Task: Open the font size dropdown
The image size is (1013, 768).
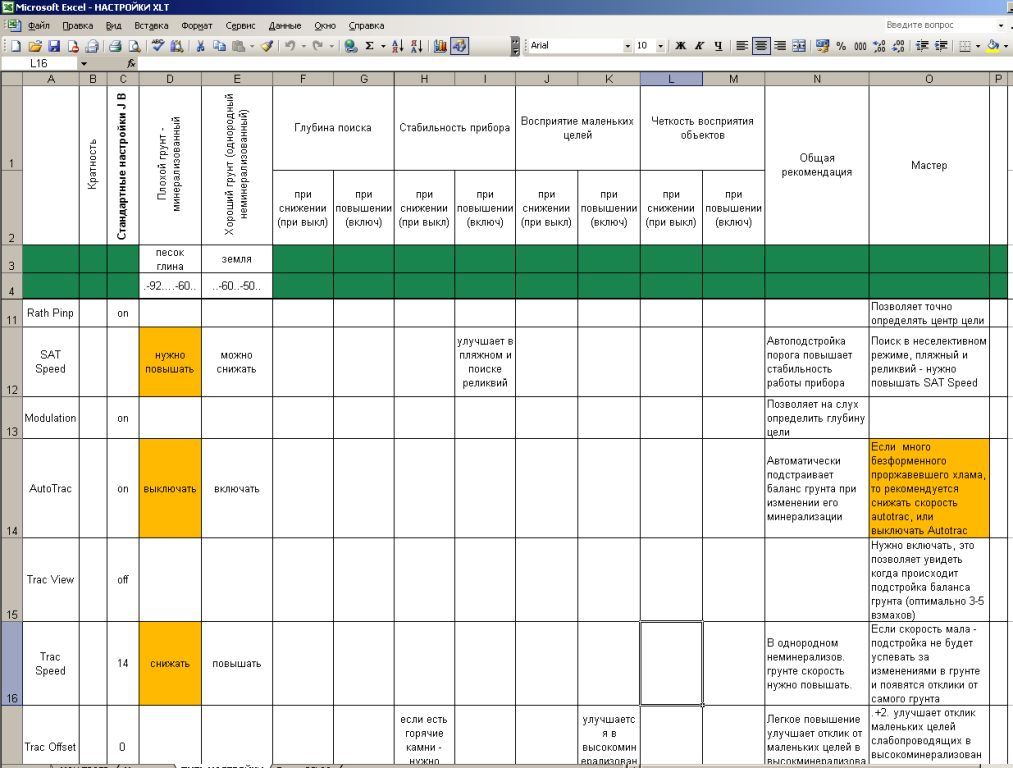Action: coord(660,46)
